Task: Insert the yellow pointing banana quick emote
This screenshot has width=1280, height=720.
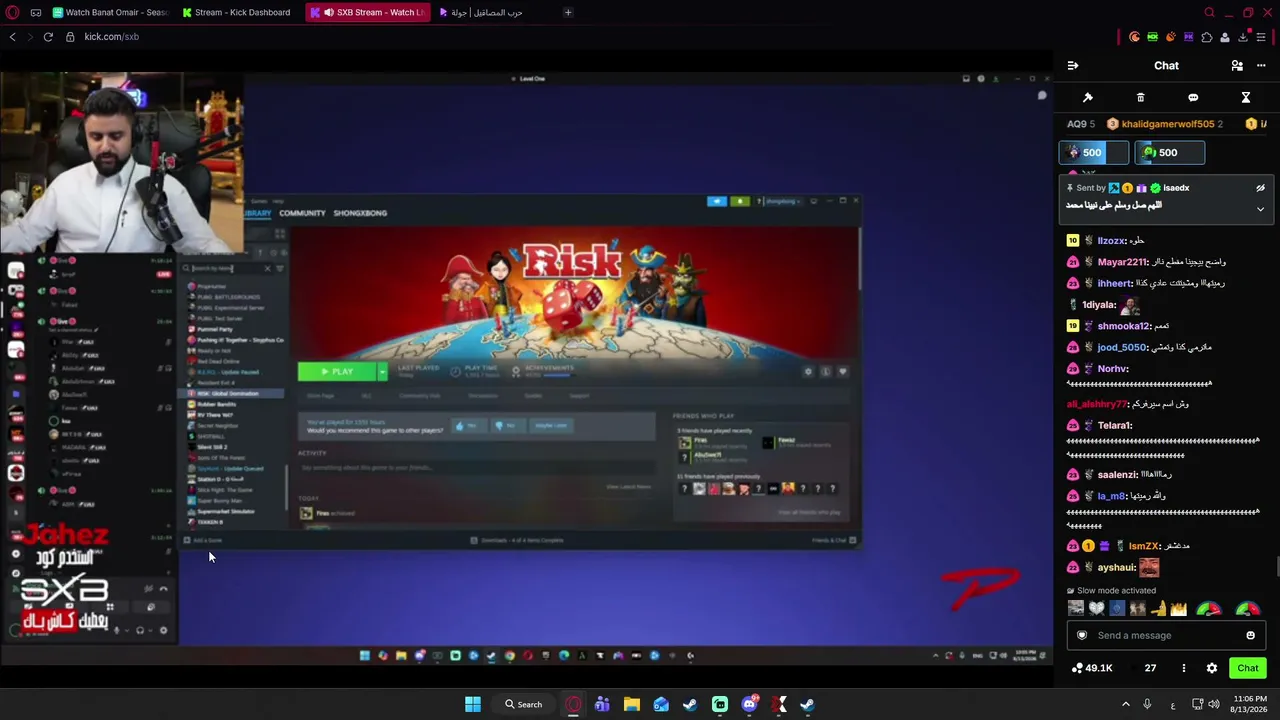Action: [x=1158, y=608]
